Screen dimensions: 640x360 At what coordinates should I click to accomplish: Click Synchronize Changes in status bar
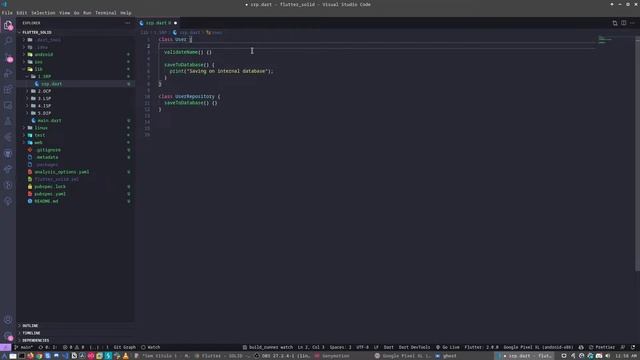tap(47, 347)
